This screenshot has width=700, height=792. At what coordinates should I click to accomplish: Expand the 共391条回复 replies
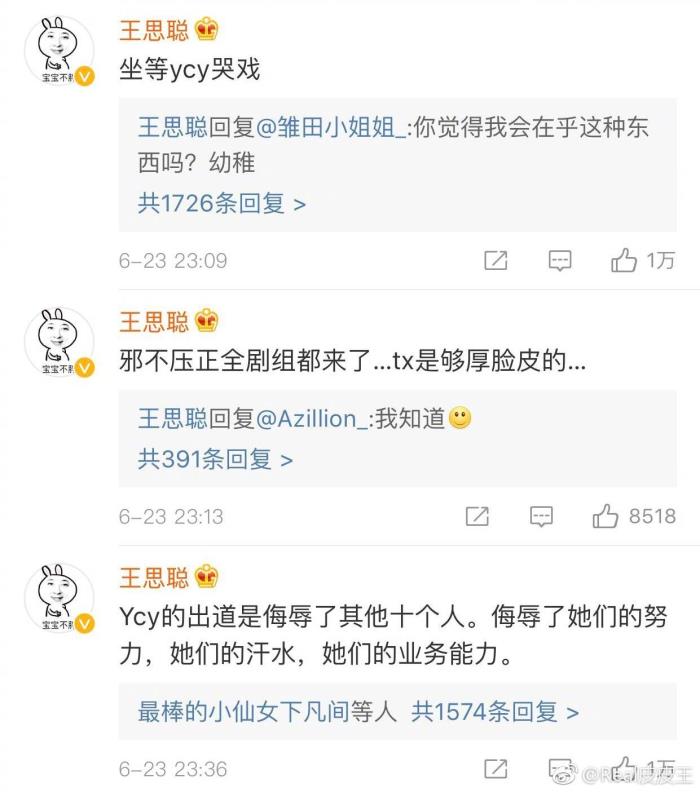pos(214,460)
